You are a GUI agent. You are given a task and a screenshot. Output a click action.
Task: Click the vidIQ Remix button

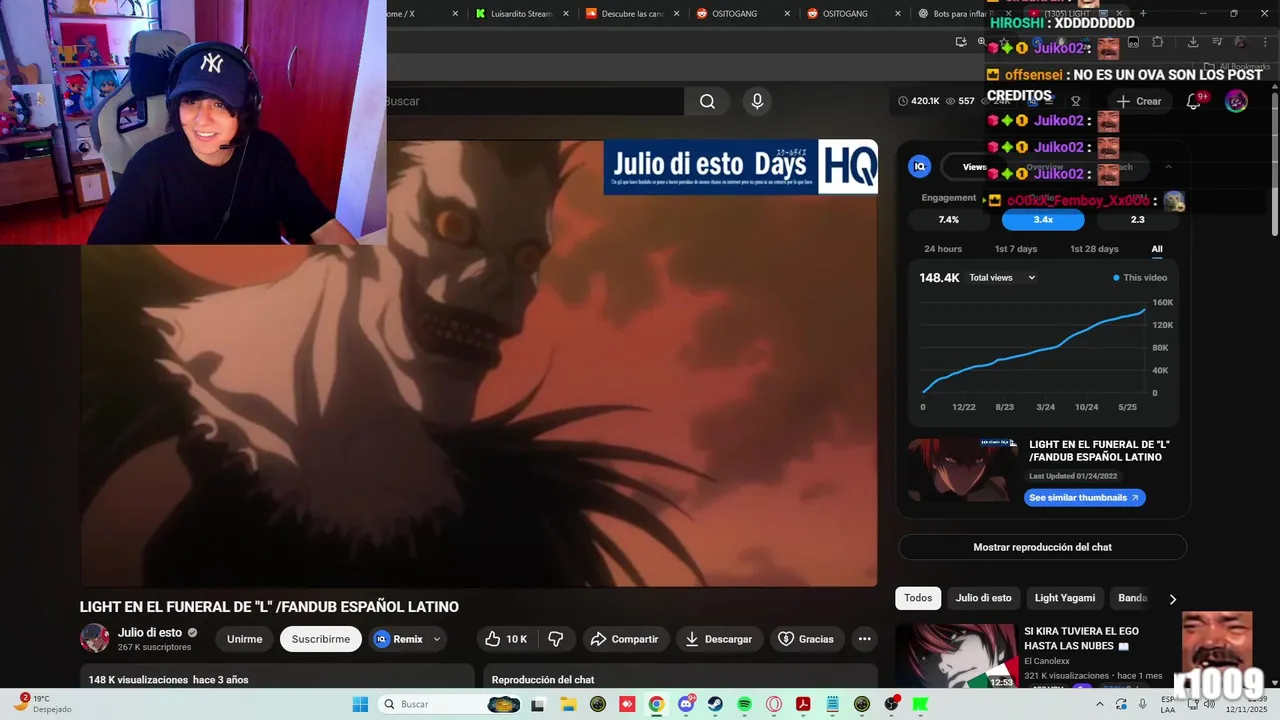pos(398,639)
